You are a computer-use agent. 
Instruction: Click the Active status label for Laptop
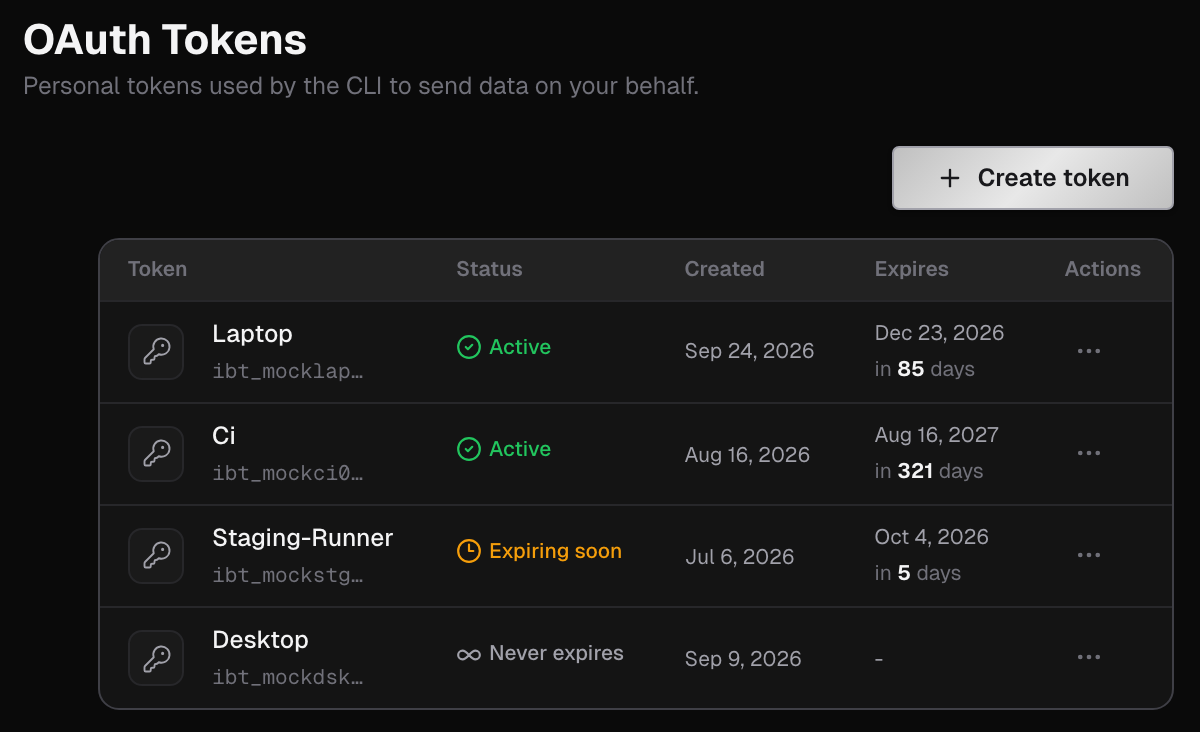520,347
